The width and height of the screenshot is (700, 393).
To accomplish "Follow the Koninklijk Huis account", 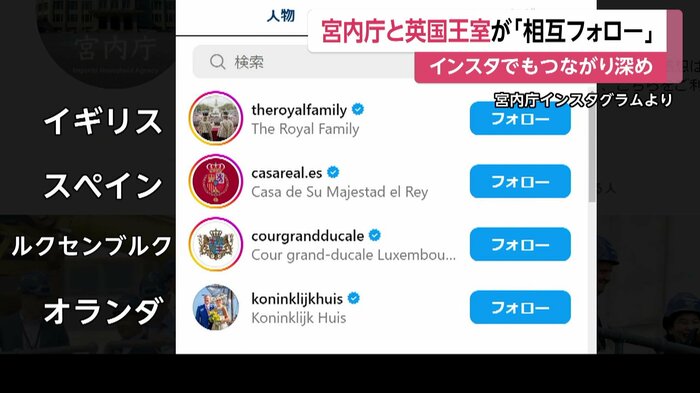I will coord(520,307).
